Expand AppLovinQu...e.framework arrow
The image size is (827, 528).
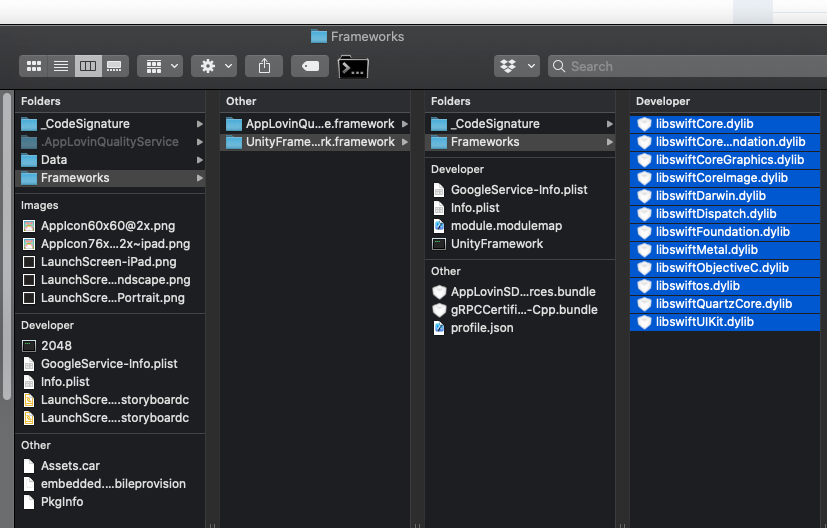[x=405, y=124]
